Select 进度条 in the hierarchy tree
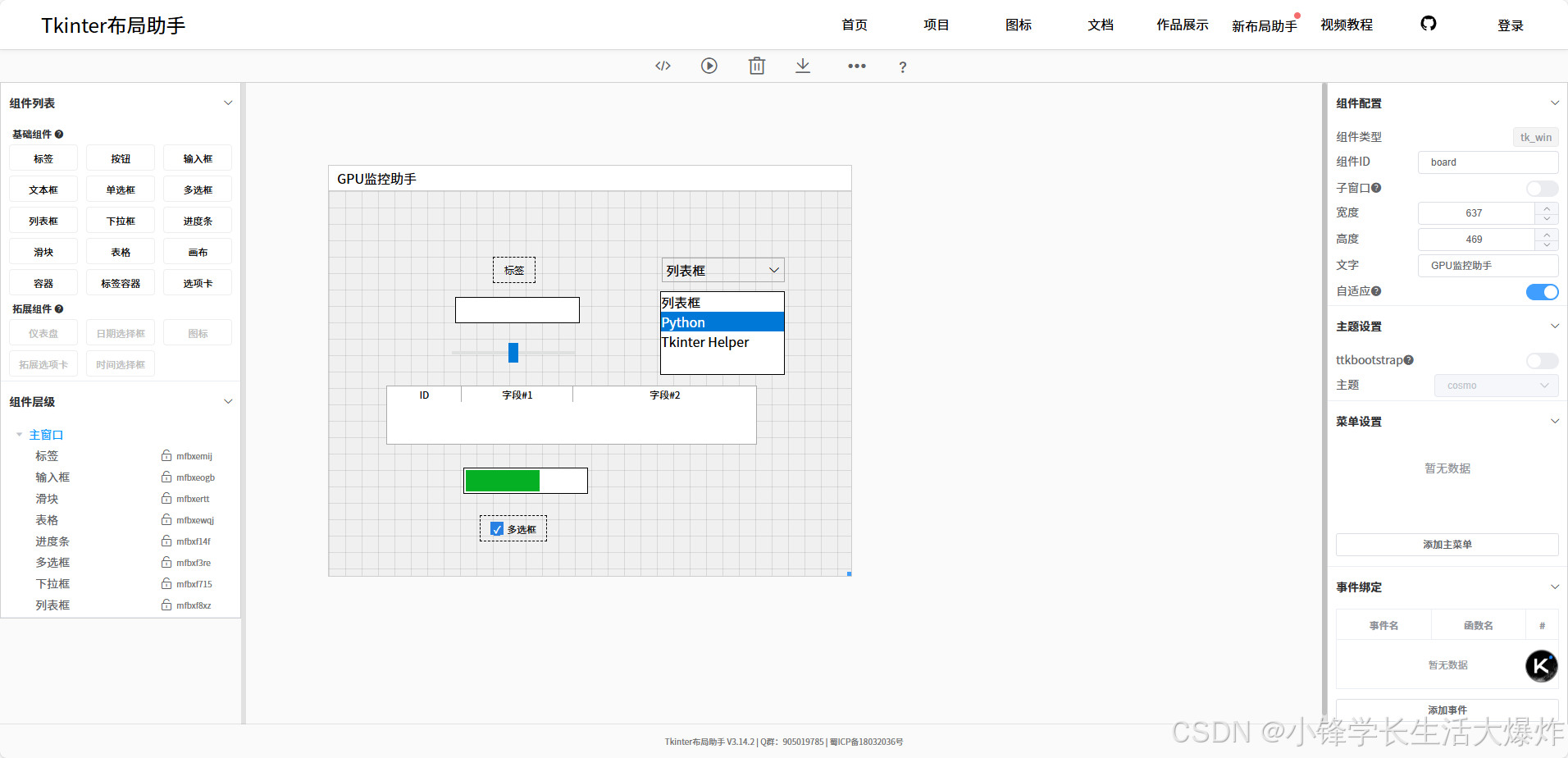The height and width of the screenshot is (758, 1568). pos(52,541)
